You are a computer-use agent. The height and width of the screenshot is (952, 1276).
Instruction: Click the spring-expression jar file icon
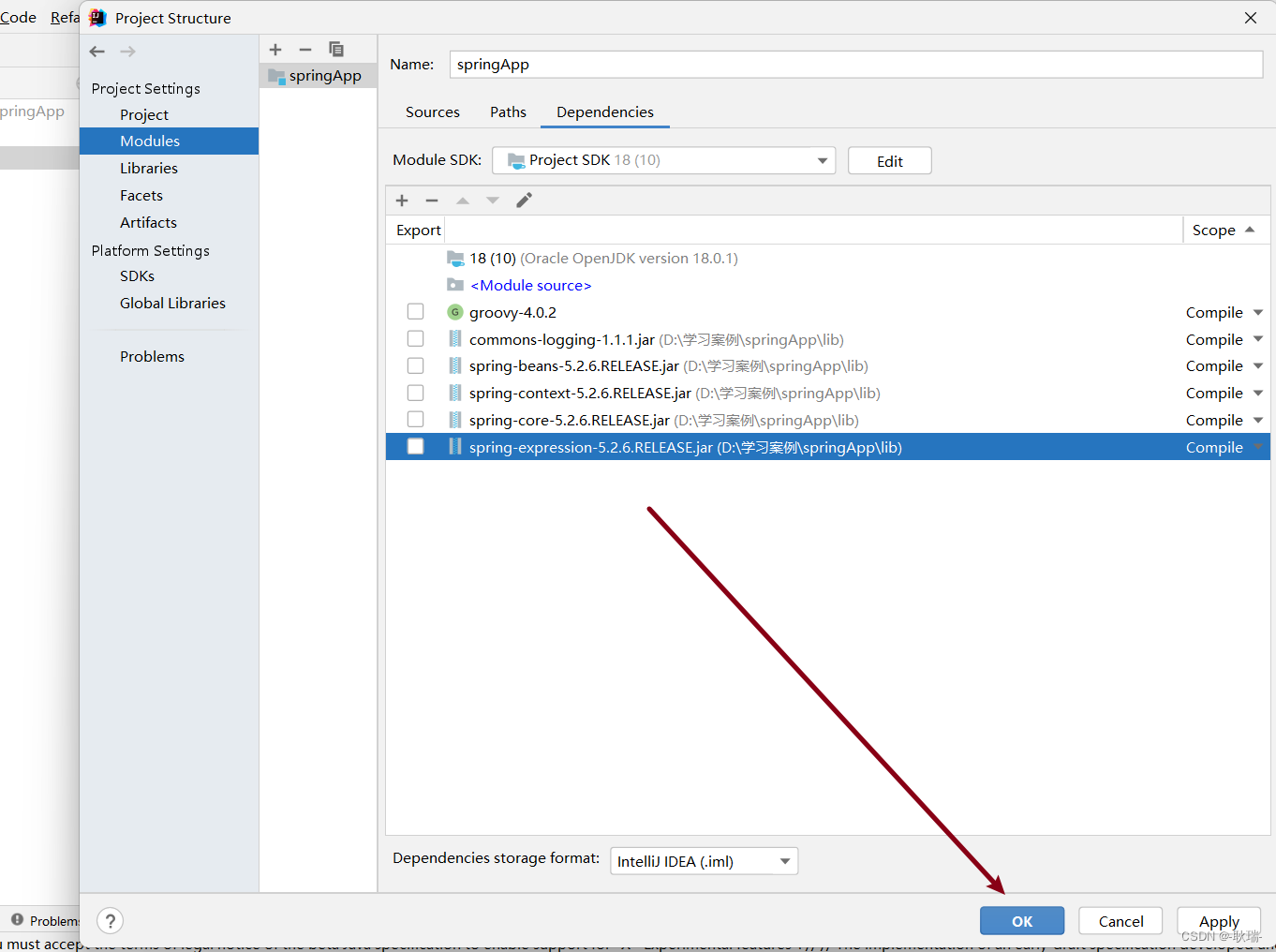455,447
